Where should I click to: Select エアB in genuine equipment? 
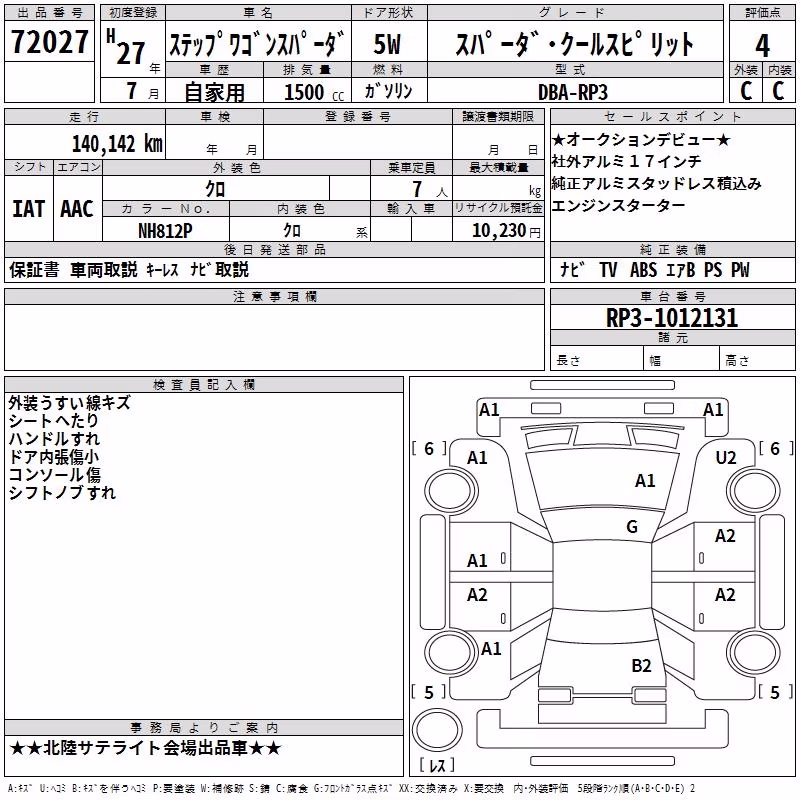681,269
